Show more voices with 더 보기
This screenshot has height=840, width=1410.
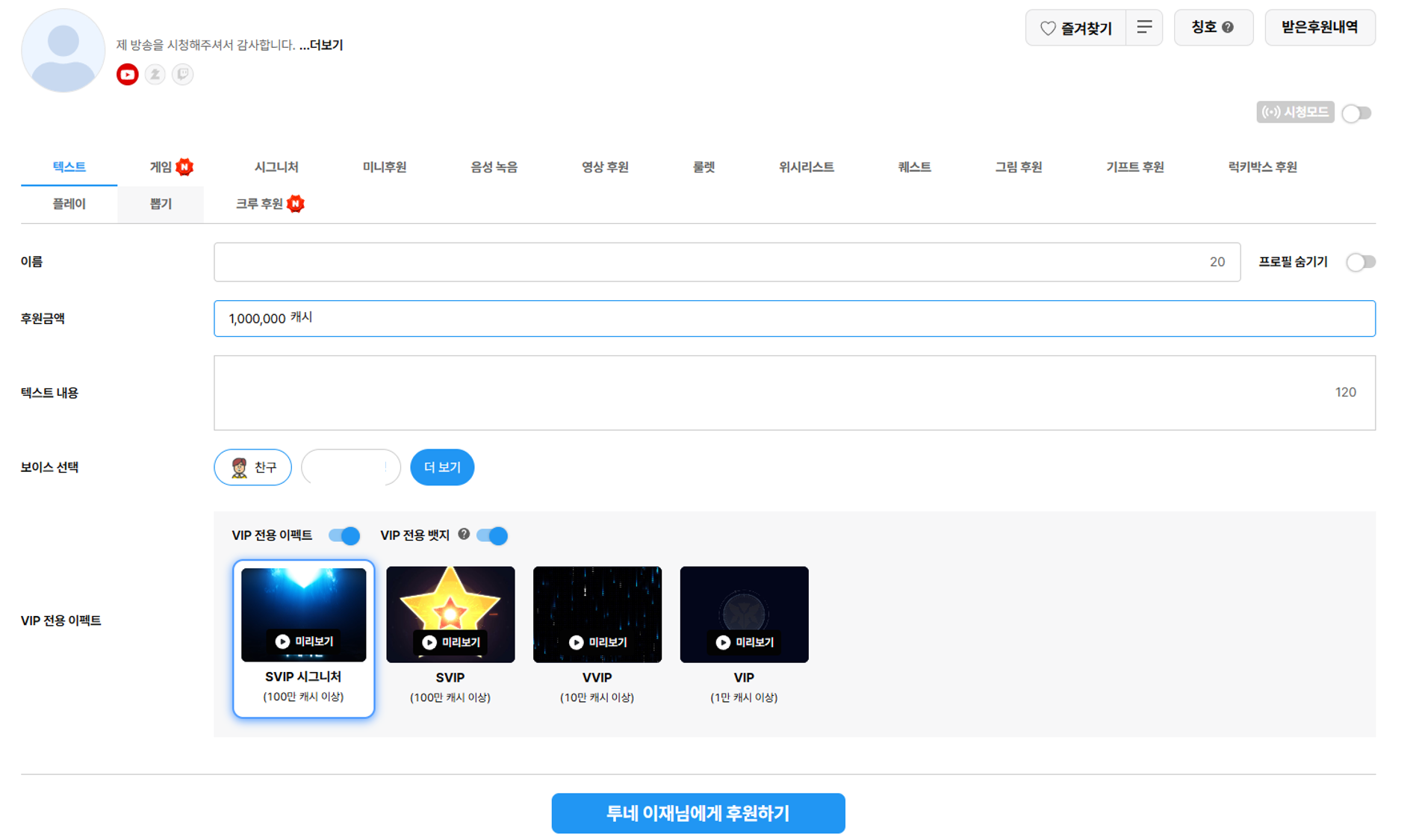(442, 467)
